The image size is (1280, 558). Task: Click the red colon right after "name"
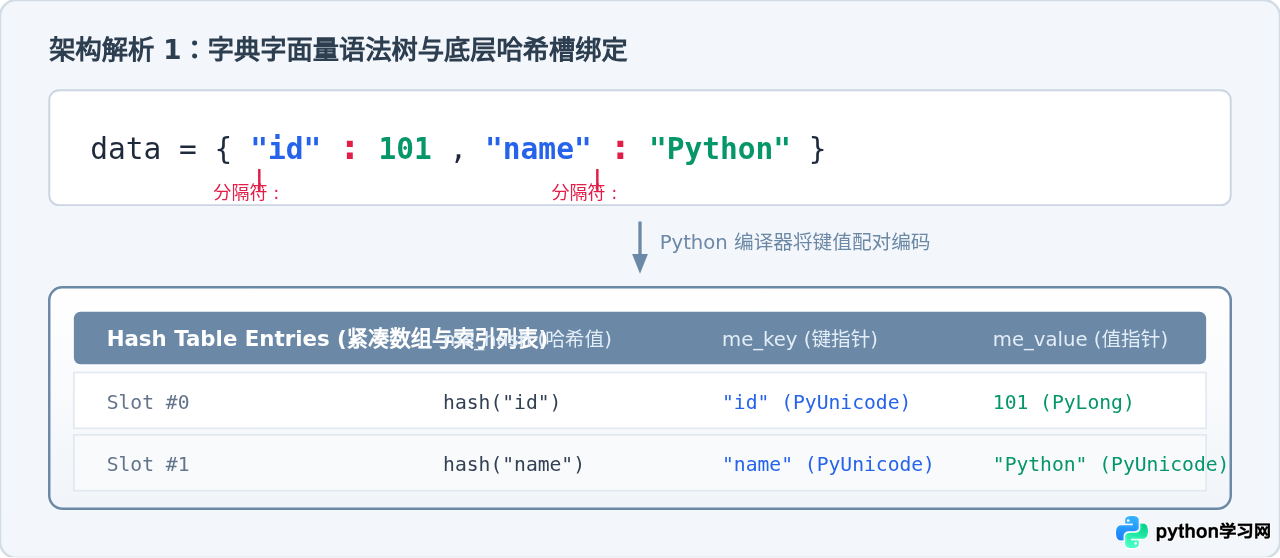620,150
